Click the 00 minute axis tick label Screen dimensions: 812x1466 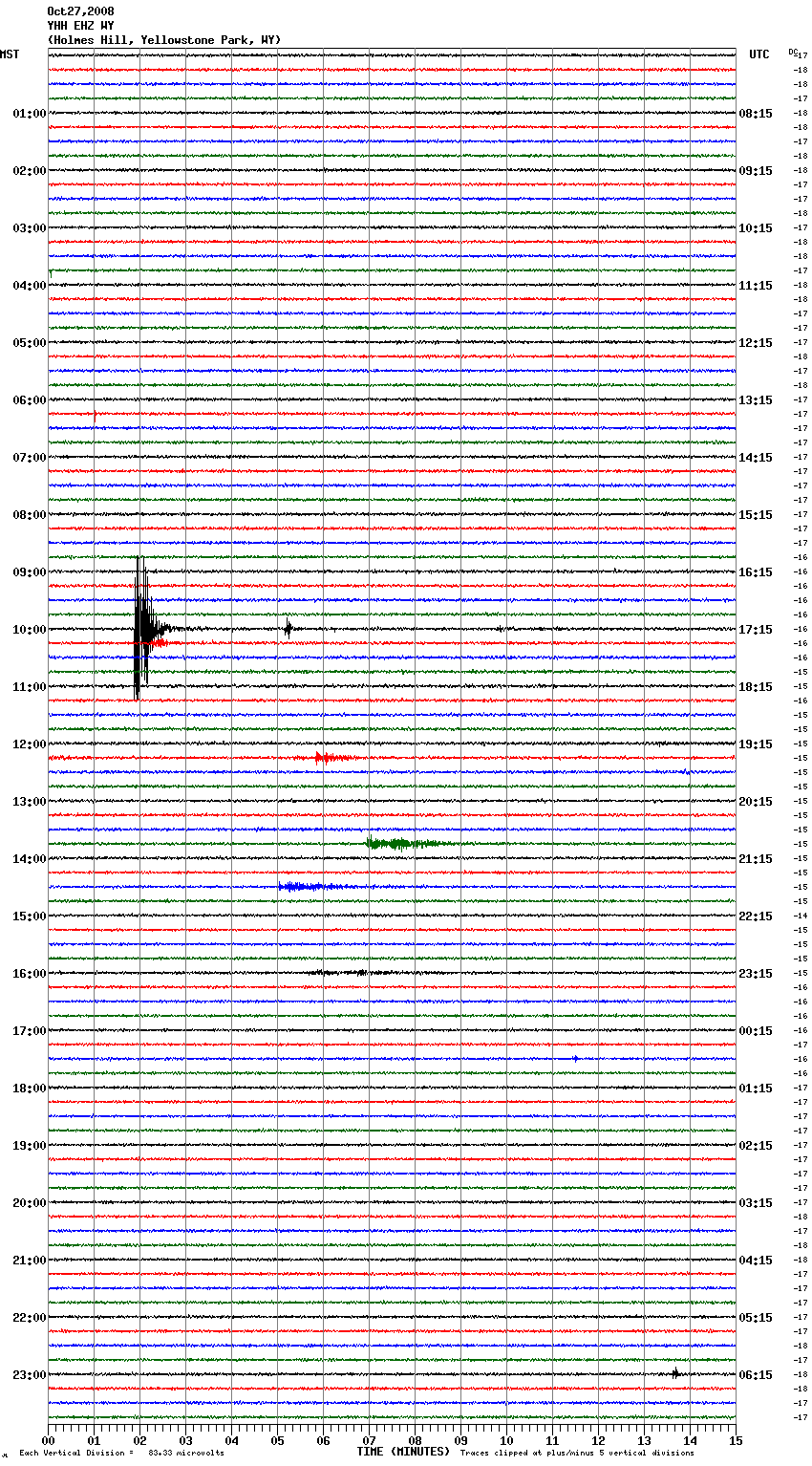pyautogui.click(x=48, y=1441)
